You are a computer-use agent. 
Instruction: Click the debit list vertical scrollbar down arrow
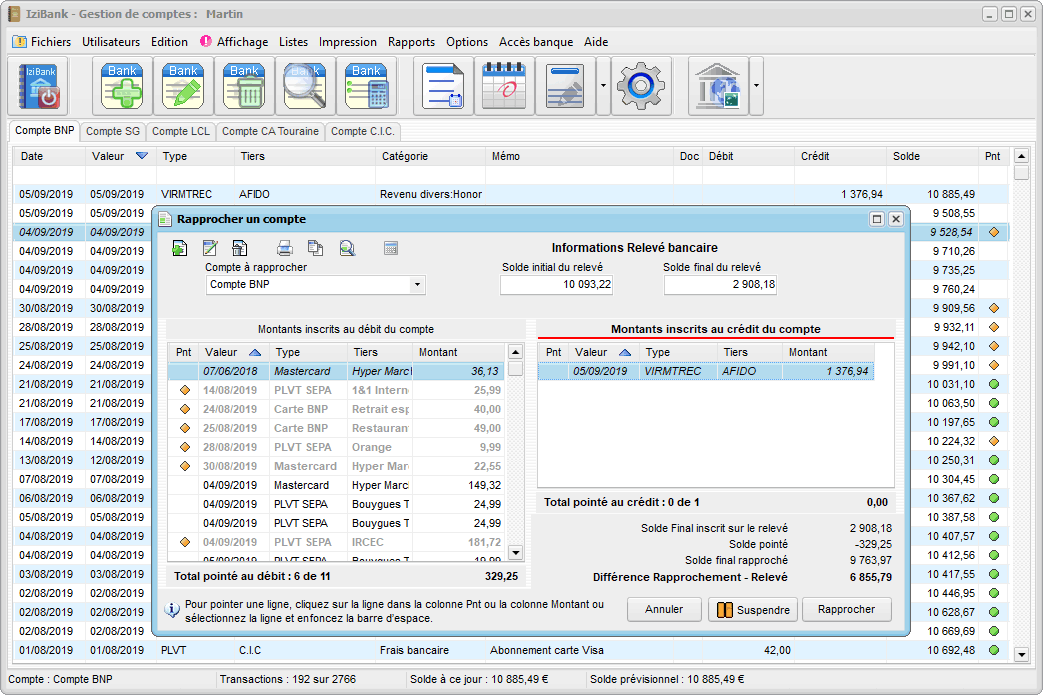pyautogui.click(x=516, y=552)
